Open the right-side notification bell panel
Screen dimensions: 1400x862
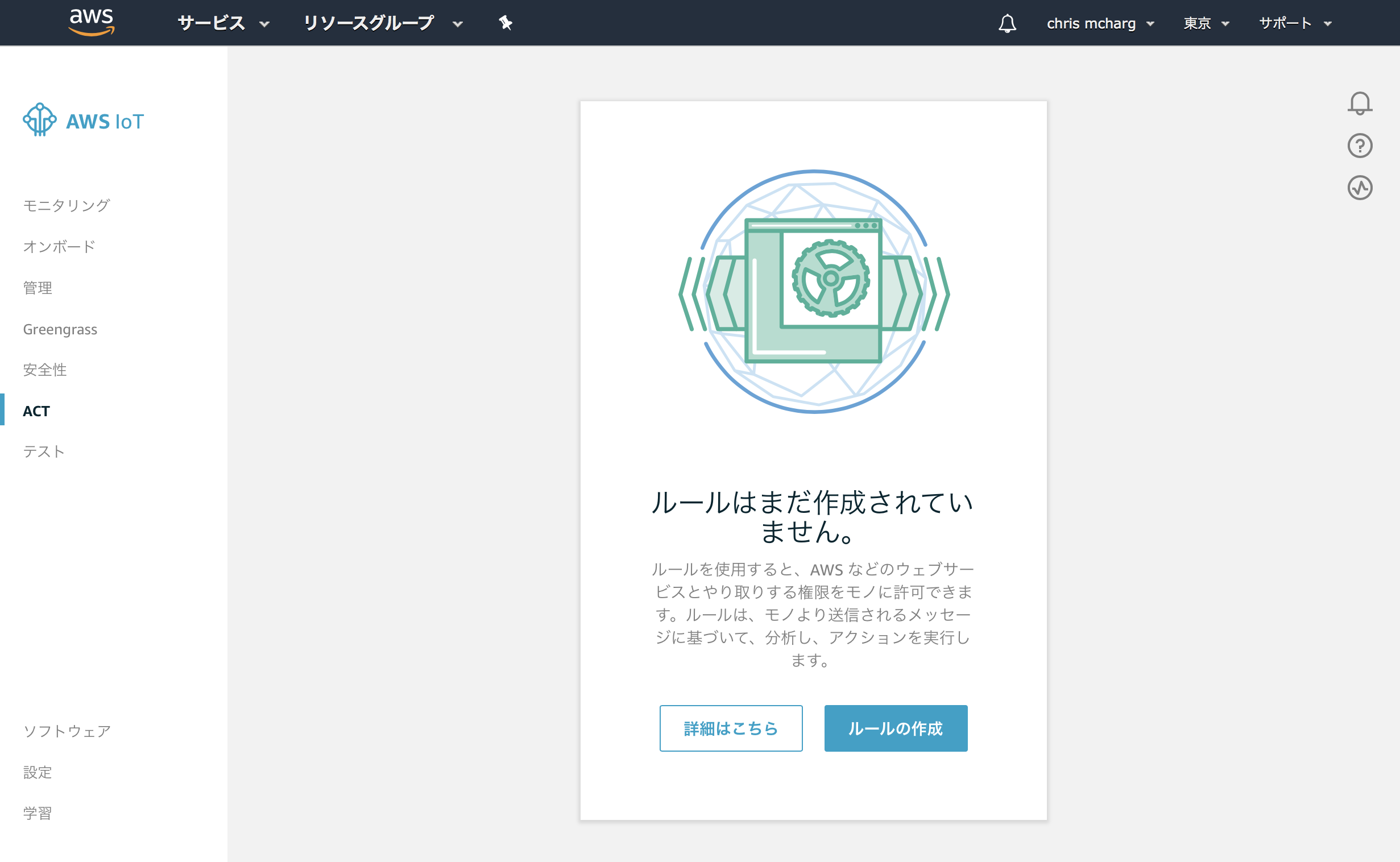click(x=1360, y=103)
